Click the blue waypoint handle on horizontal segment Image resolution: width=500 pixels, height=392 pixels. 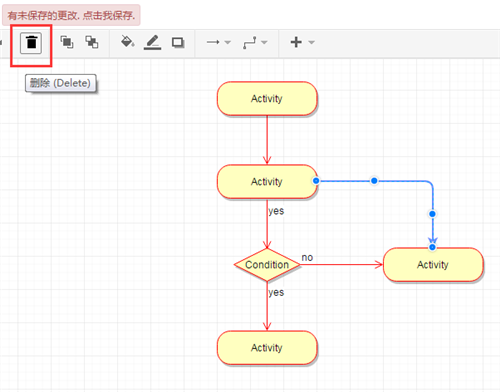point(374,181)
